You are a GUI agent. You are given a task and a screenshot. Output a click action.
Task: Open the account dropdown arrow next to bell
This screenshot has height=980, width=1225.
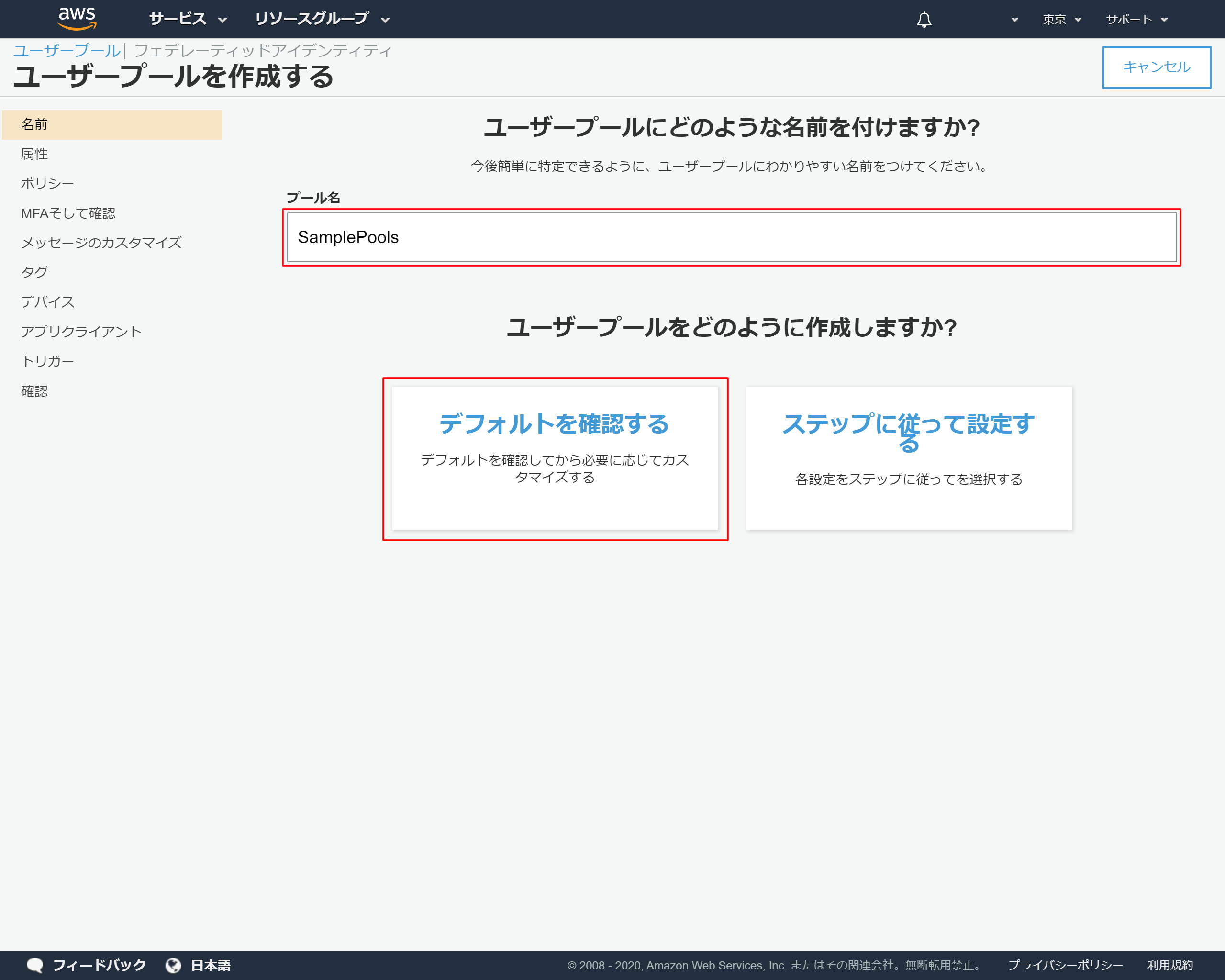click(1014, 20)
